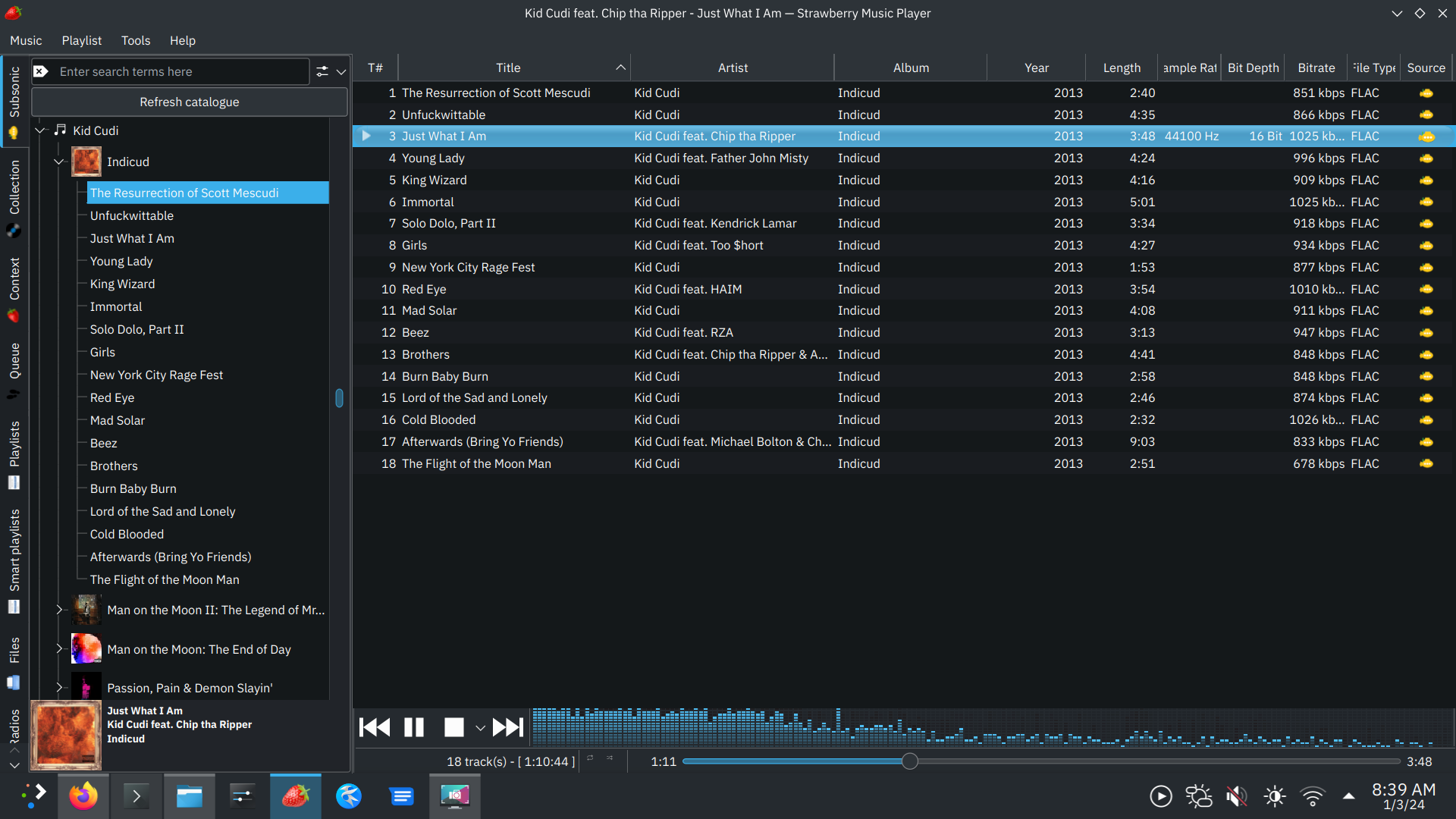Show more sidebar tabs with bottom chevron

(14, 765)
